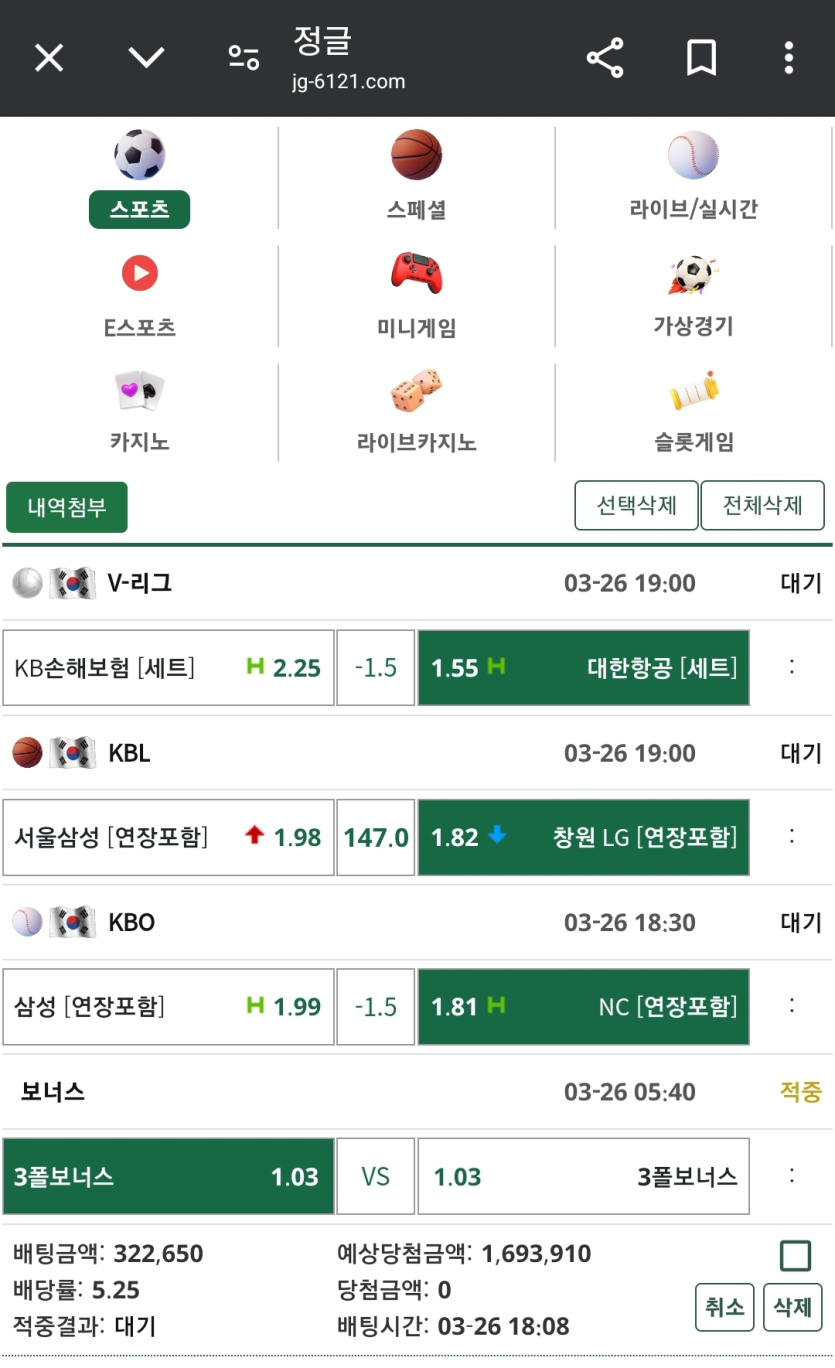Open the 라이브/실시간 baseball category
This screenshot has width=835, height=1368.
[693, 155]
